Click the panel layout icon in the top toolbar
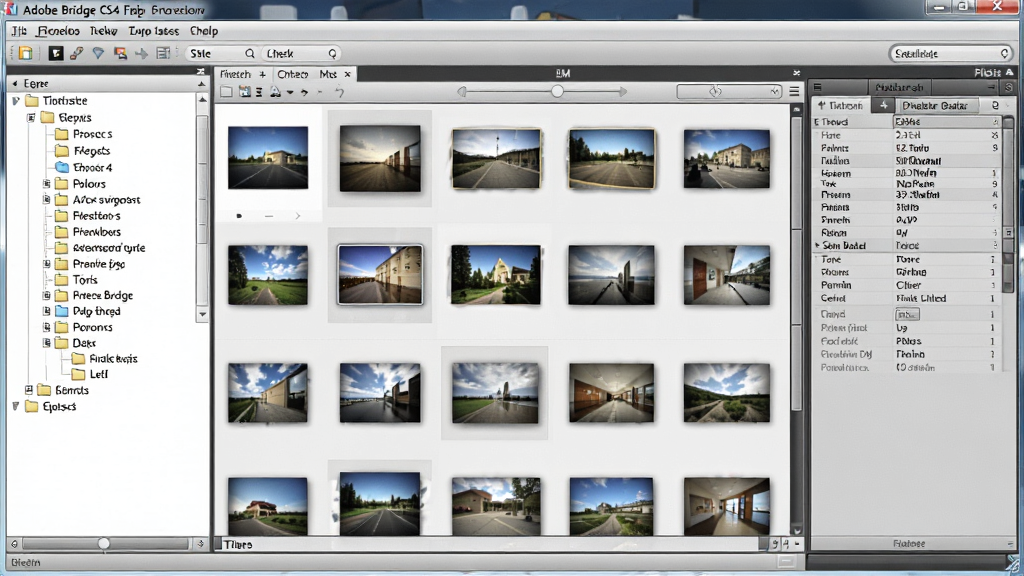The width and height of the screenshot is (1024, 576). click(x=163, y=54)
